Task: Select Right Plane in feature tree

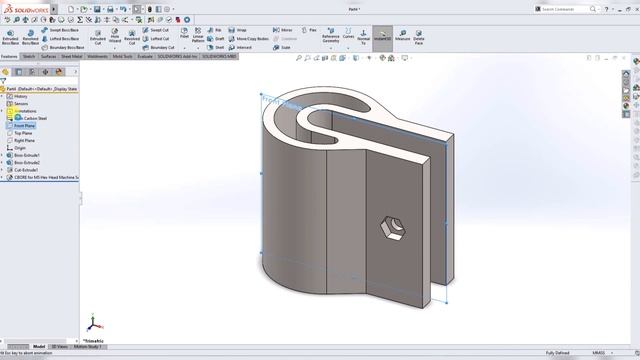Action: tap(21, 140)
